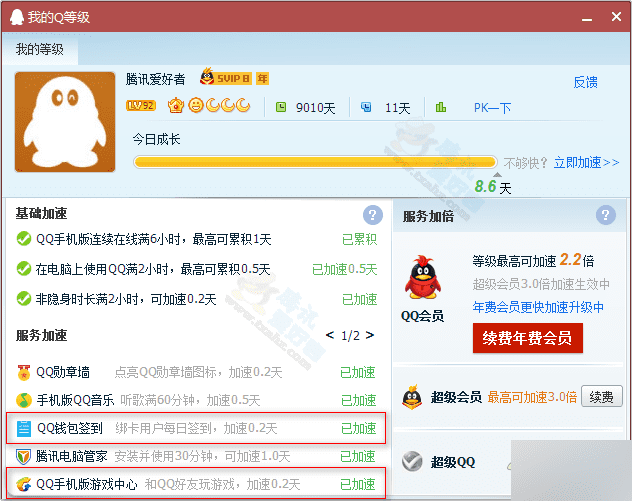
Task: Open help icon for 基础加速
Action: [x=372, y=215]
